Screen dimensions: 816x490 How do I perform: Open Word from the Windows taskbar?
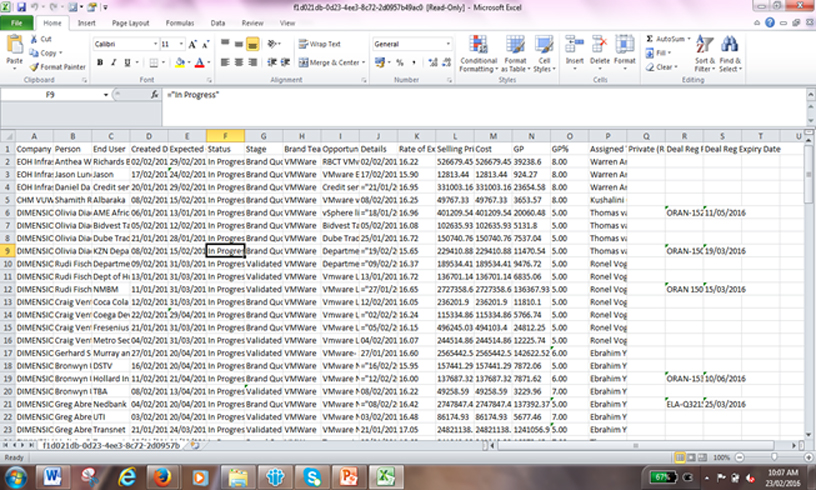point(53,476)
